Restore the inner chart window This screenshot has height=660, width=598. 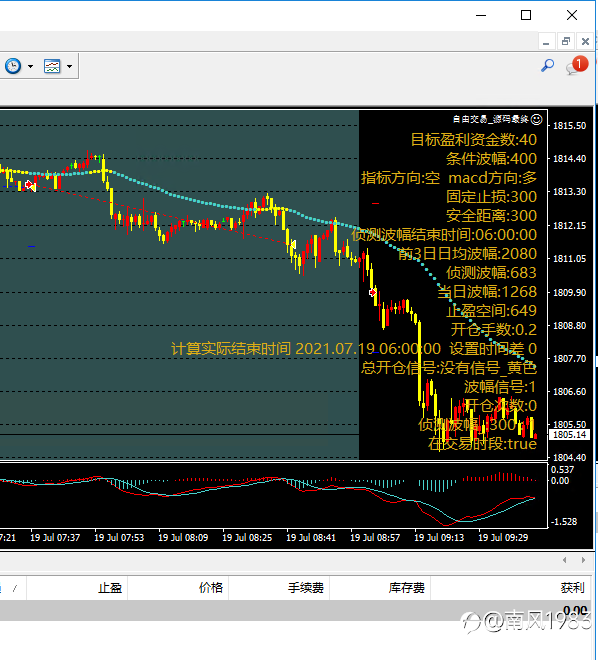pos(566,41)
